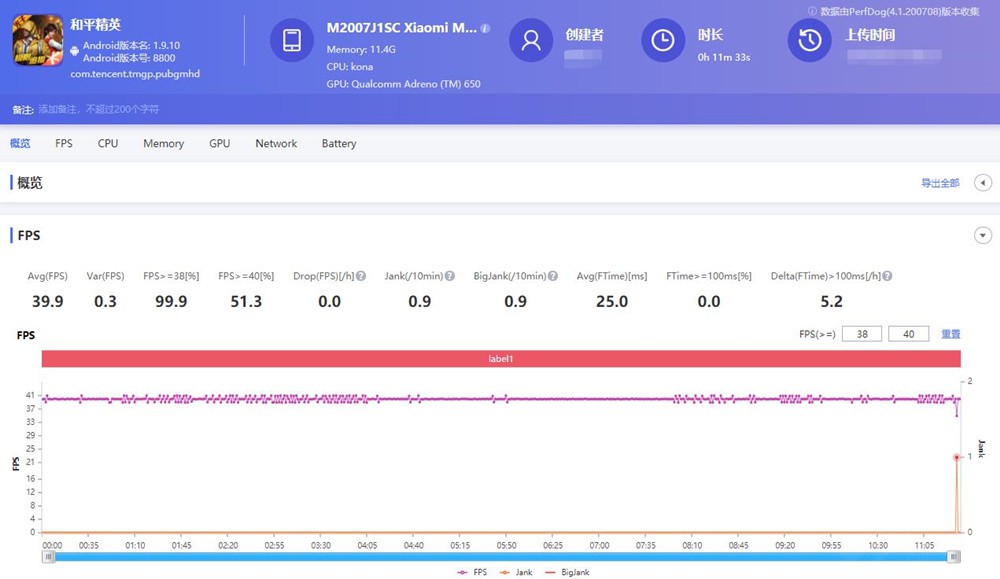The height and width of the screenshot is (579, 1000).
Task: Click the FPS>=40[%] value 51.3
Action: pos(246,302)
